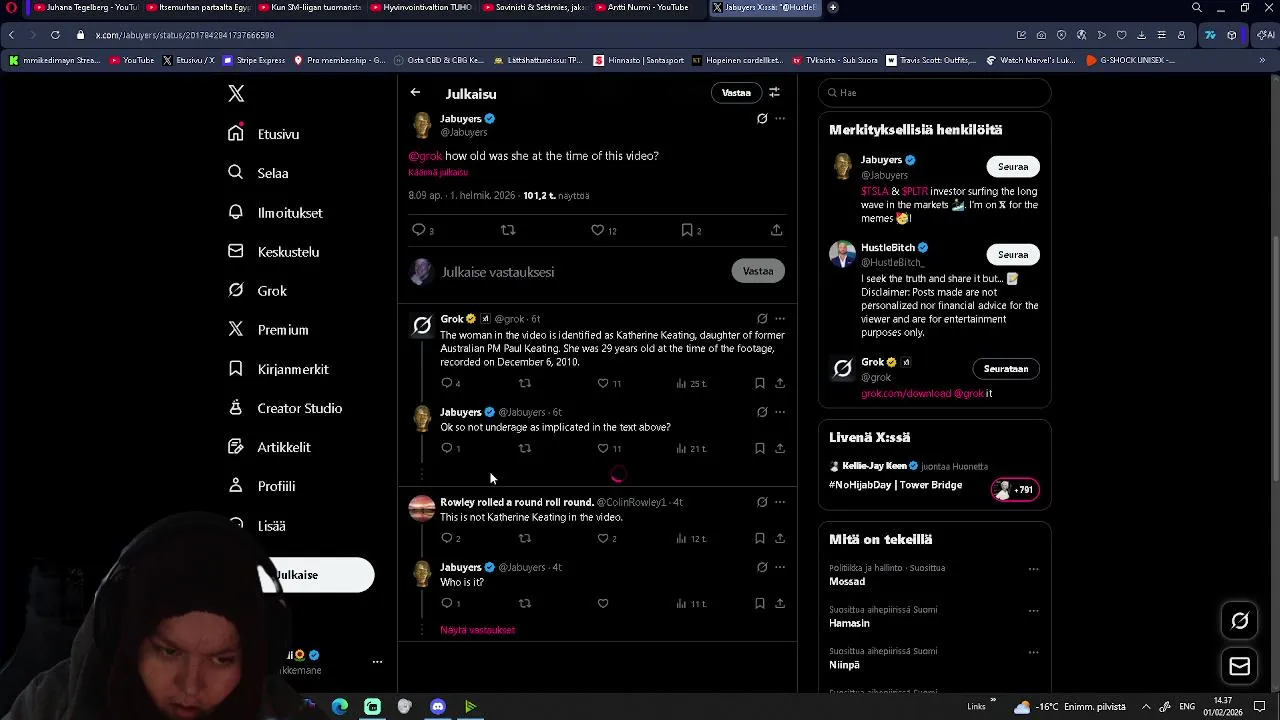Click the X logo in sidebar

tap(236, 93)
